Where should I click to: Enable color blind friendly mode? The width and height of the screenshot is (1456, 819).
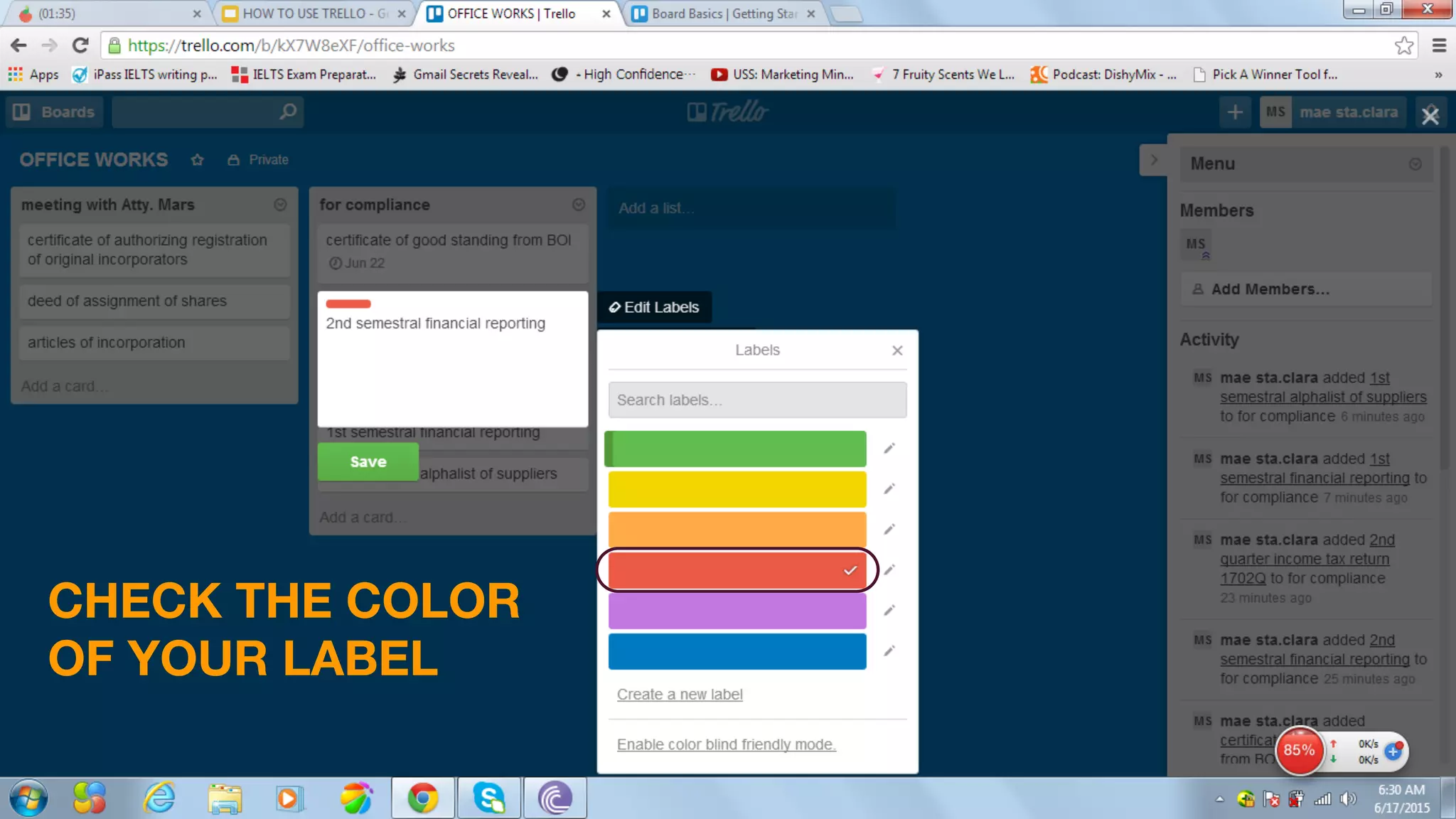[726, 744]
